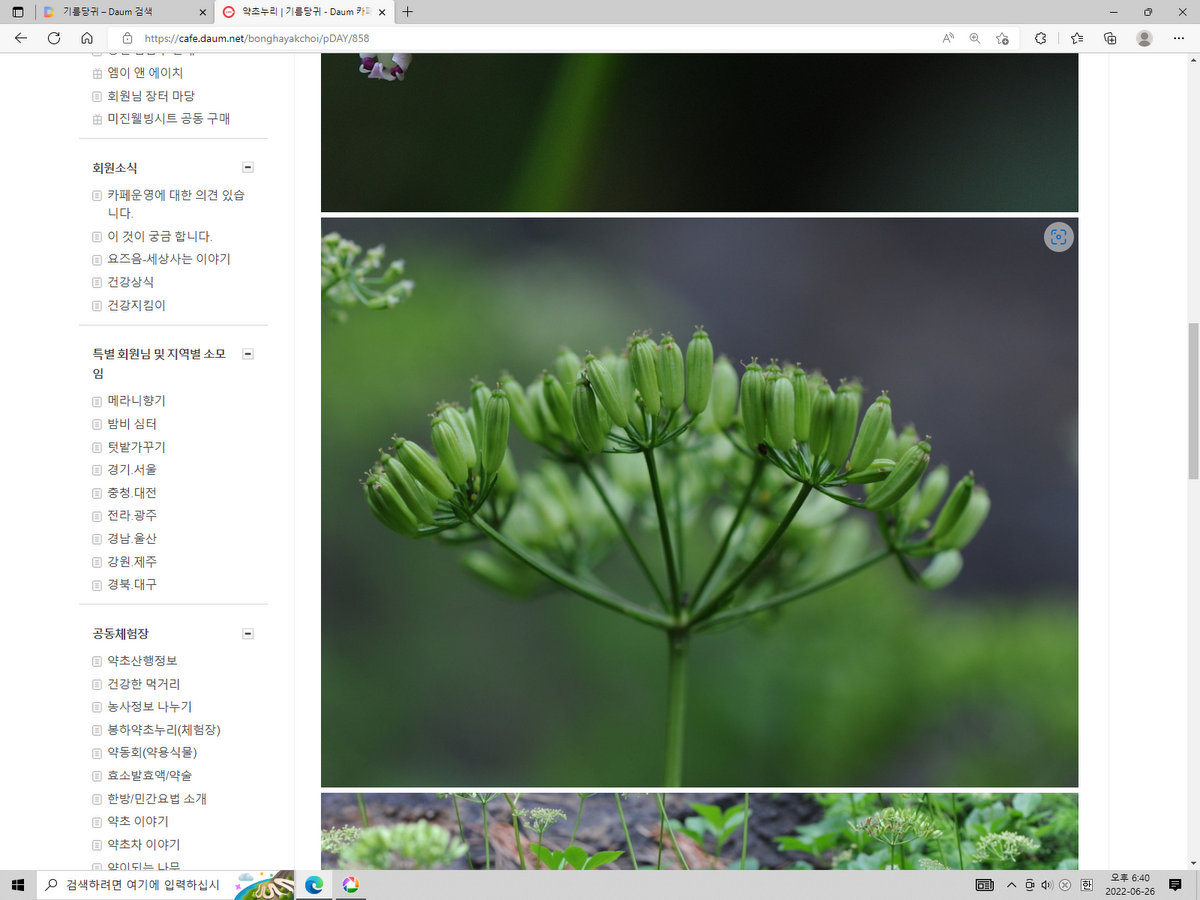The width and height of the screenshot is (1200, 900).
Task: Launch Microsoft Edge from the taskbar
Action: (314, 885)
